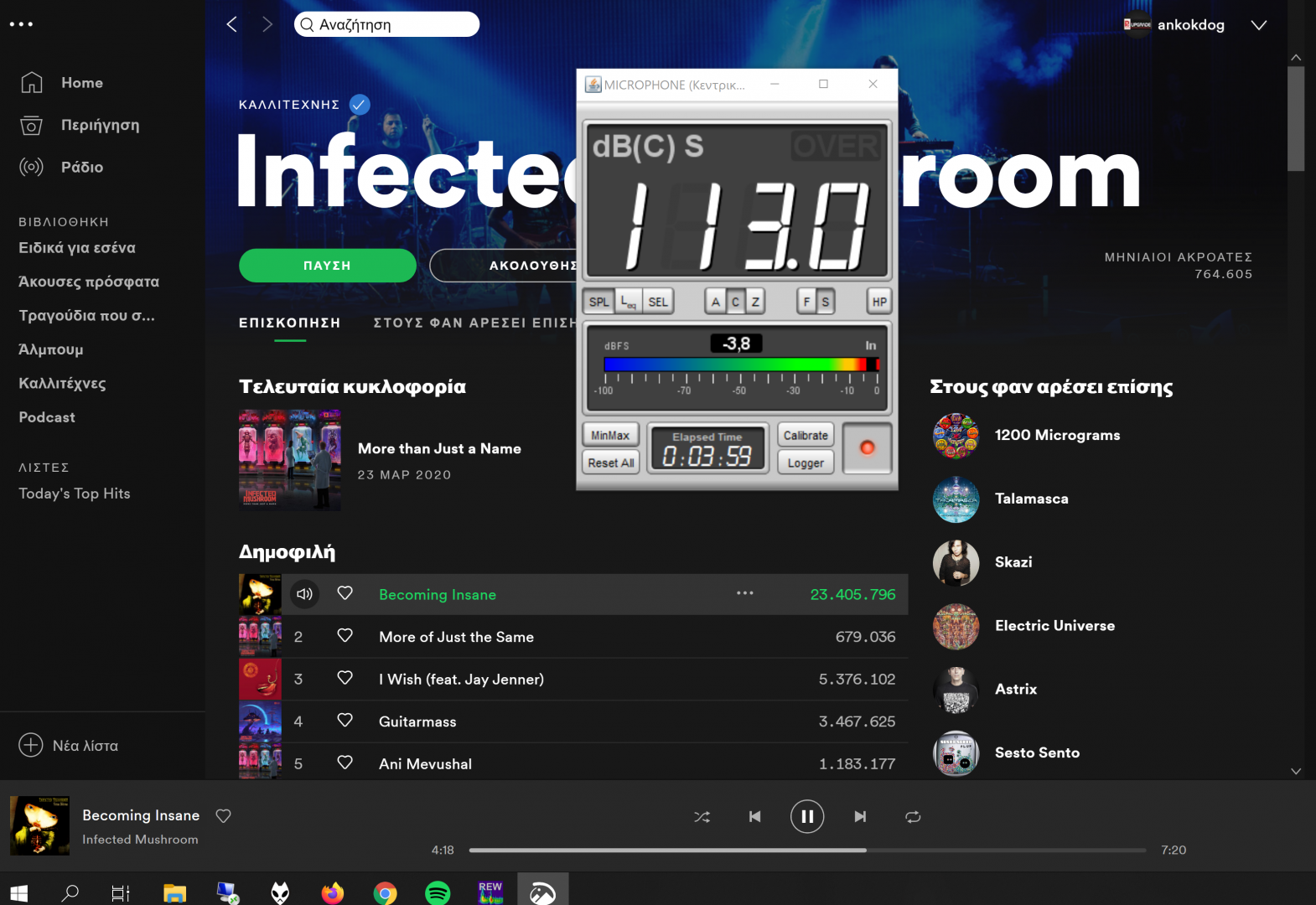
Task: Switch to ΣΤΟΥΣ ΦΑΝ ΑΡΕΣΕΙ ΕΠΙΣΗΣ tab
Action: point(474,323)
